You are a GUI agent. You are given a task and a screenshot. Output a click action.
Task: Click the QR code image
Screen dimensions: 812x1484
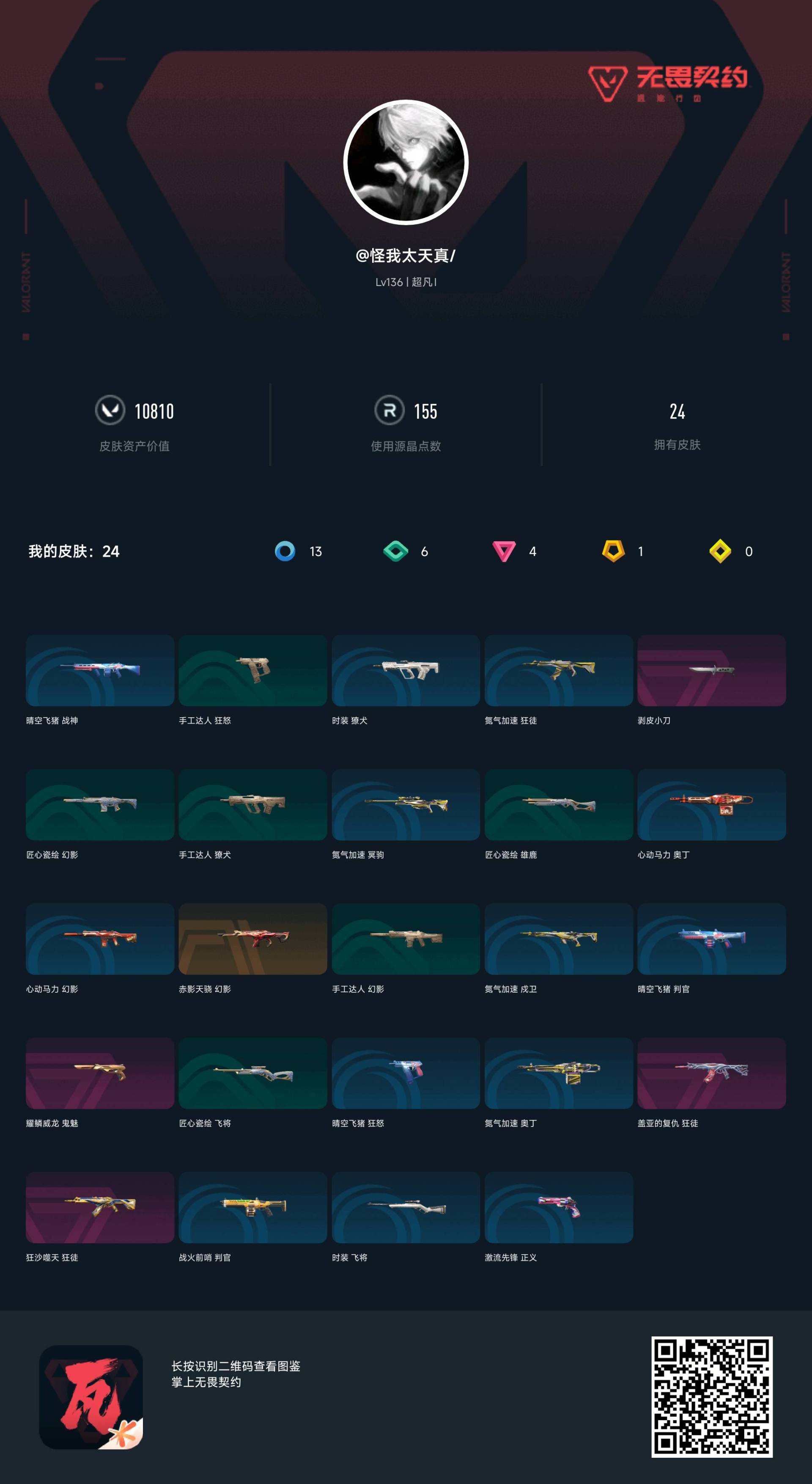[x=712, y=1397]
